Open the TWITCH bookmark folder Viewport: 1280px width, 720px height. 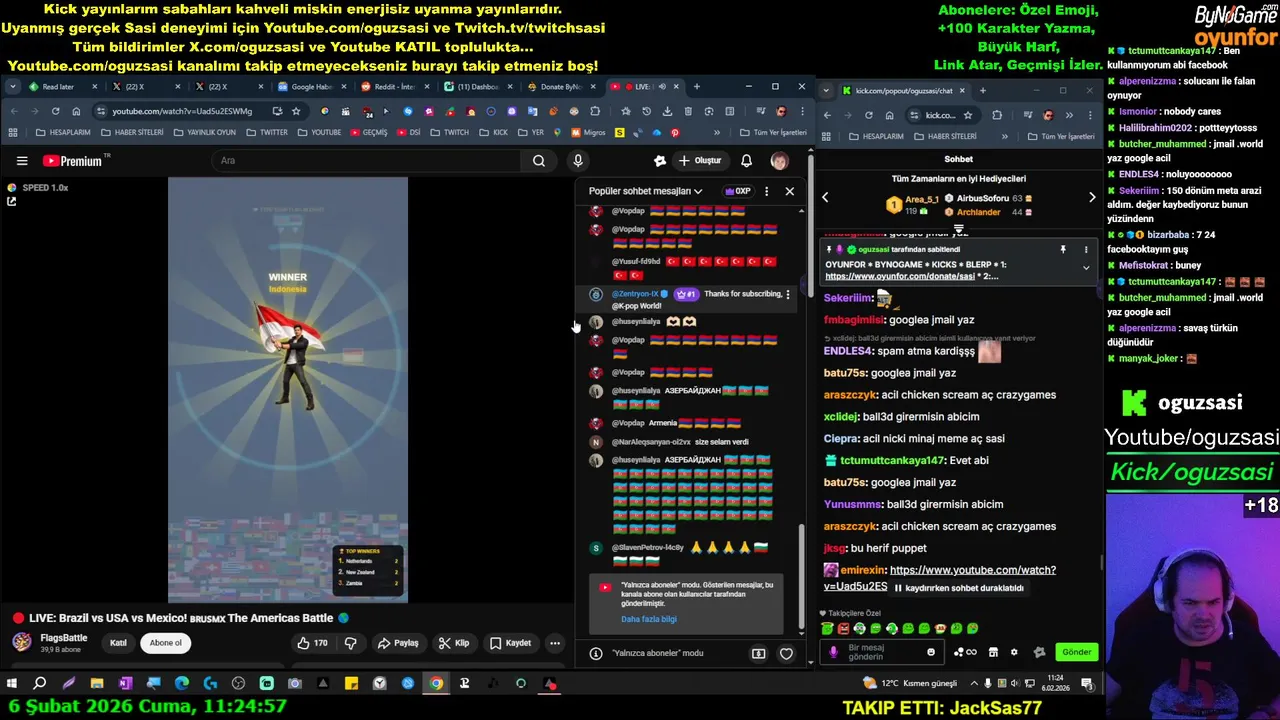tap(449, 133)
